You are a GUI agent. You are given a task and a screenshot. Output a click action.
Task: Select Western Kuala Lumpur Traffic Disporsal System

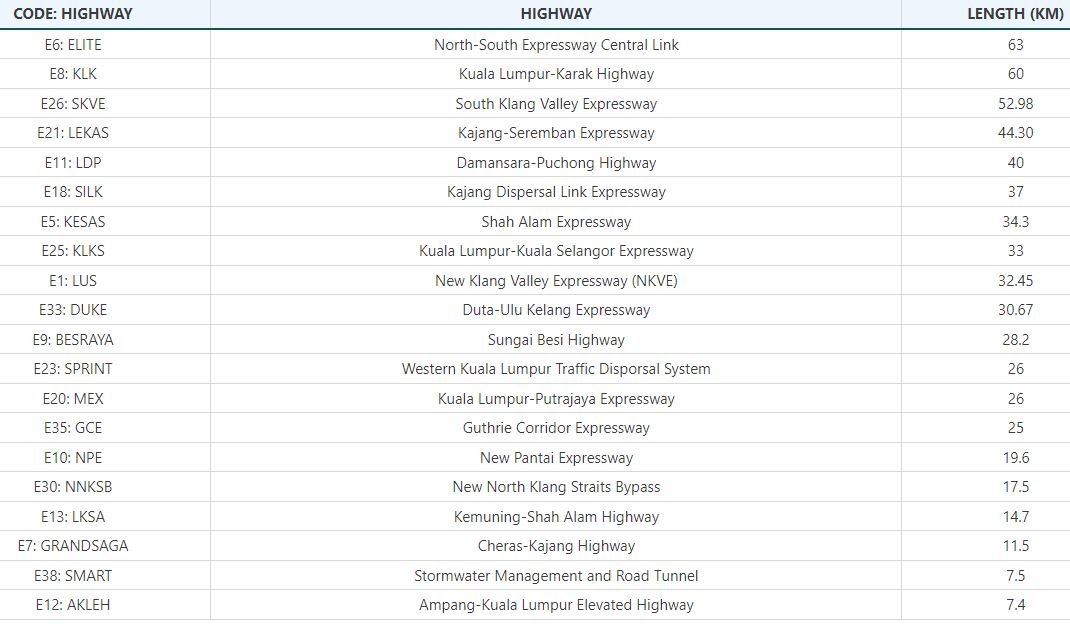tap(556, 369)
